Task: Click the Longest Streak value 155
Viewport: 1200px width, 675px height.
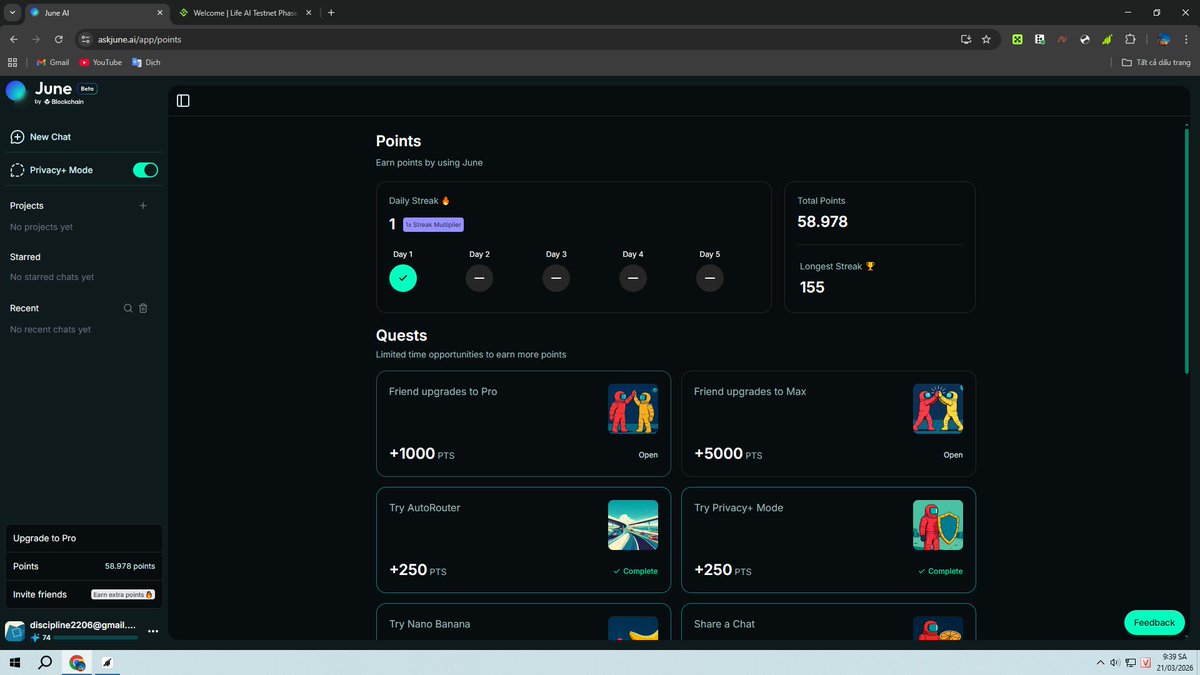Action: pyautogui.click(x=812, y=287)
